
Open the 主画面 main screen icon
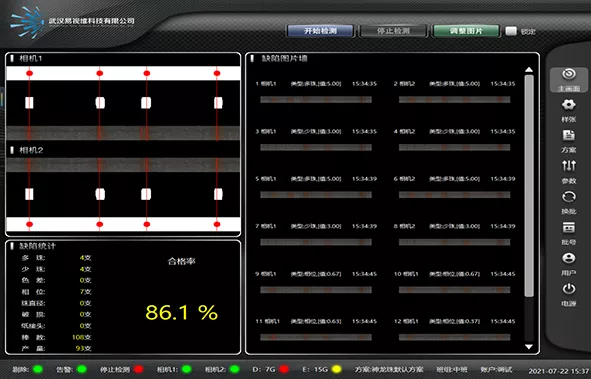click(569, 74)
